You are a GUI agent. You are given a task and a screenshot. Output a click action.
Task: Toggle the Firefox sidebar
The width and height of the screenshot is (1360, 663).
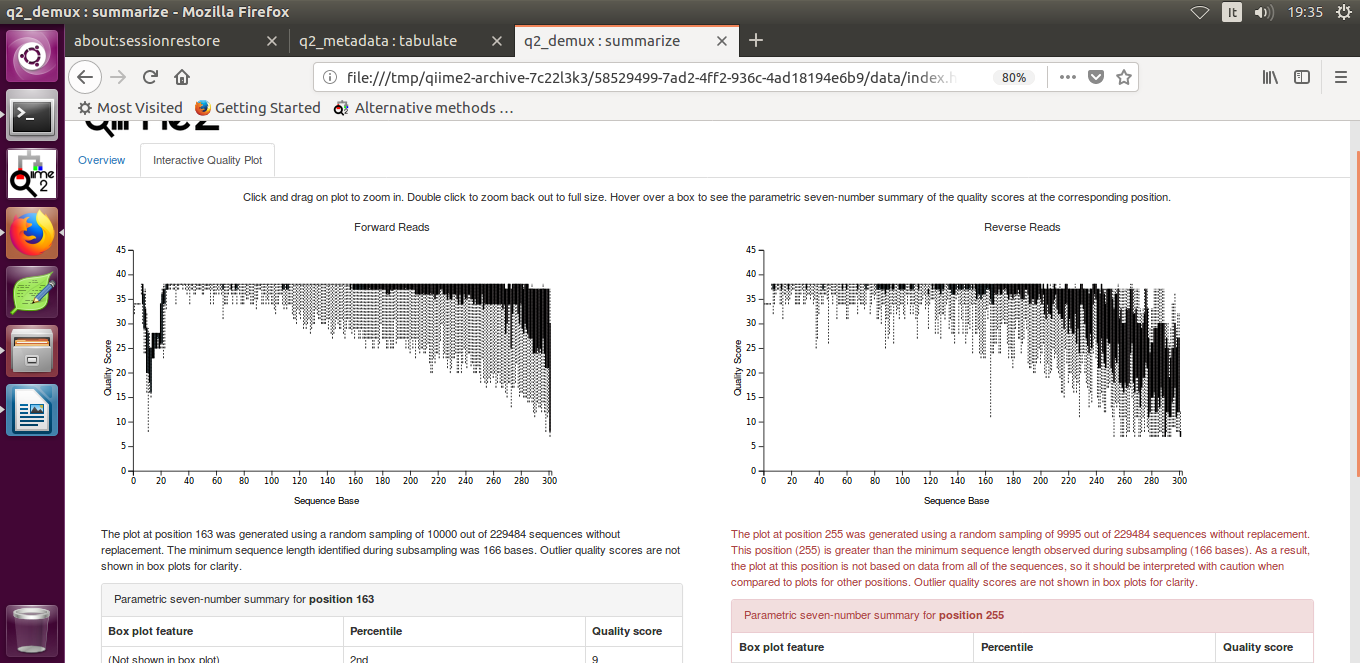[x=1301, y=77]
